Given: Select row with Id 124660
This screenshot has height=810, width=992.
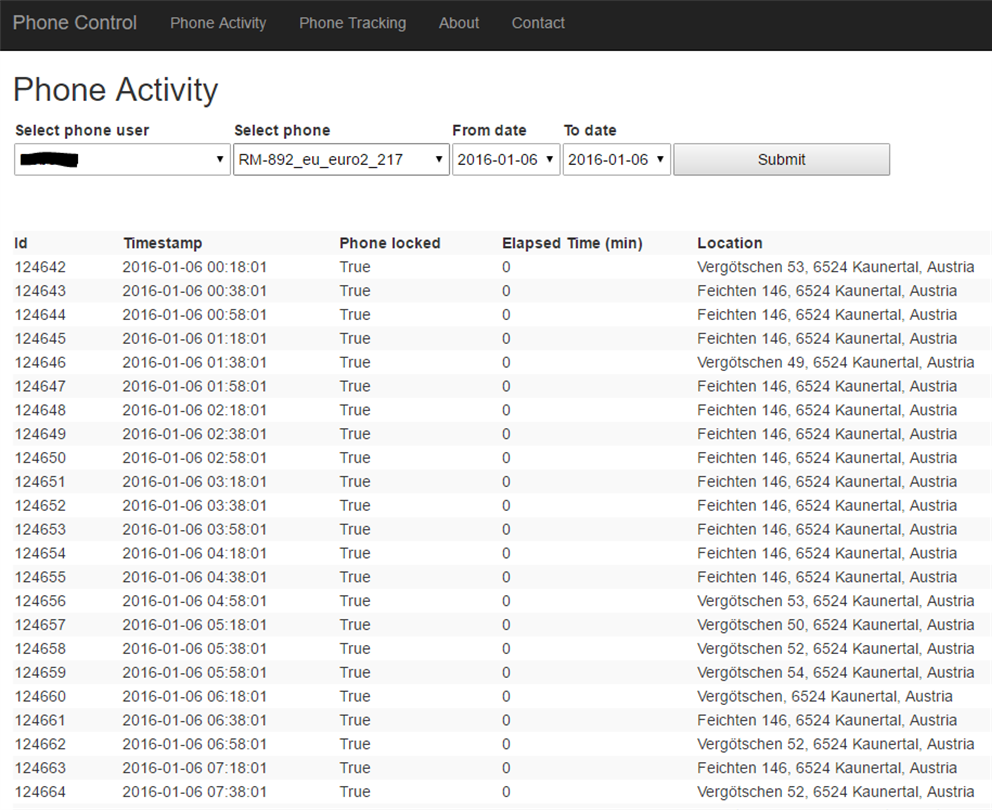Looking at the screenshot, I should 41,696.
